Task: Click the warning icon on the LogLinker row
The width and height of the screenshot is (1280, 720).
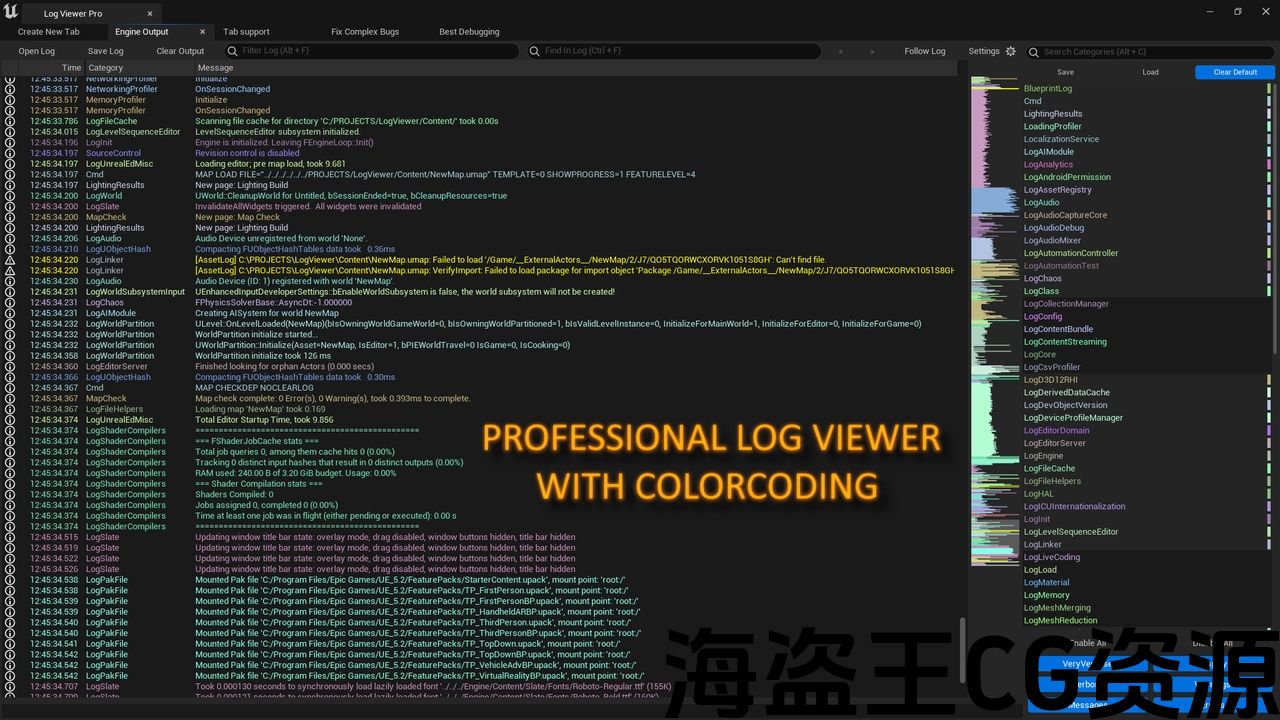Action: 10,260
